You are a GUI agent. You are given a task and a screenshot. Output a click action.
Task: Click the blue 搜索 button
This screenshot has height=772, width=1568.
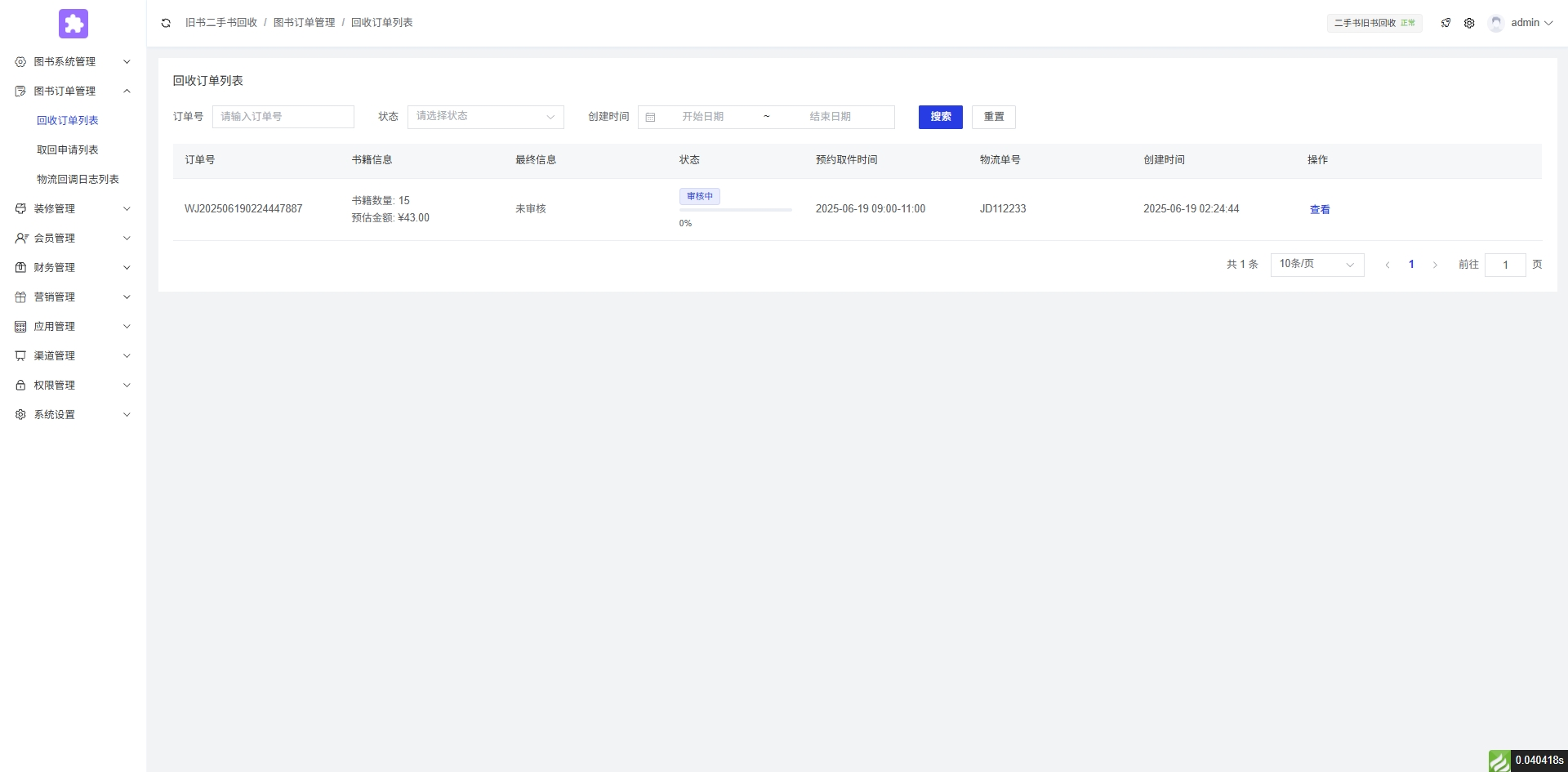940,117
